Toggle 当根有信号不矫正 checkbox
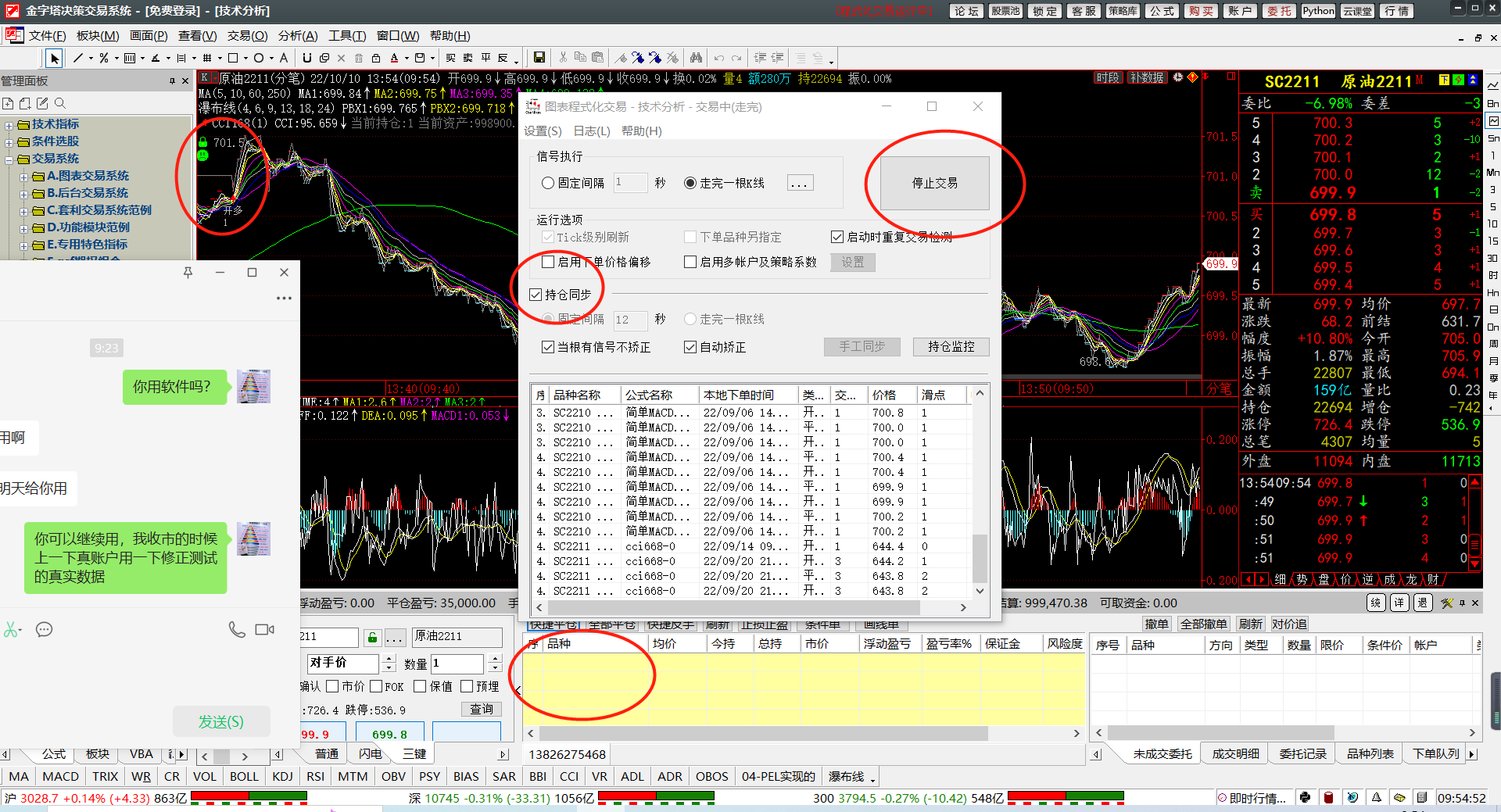Image resolution: width=1501 pixels, height=812 pixels. click(548, 347)
